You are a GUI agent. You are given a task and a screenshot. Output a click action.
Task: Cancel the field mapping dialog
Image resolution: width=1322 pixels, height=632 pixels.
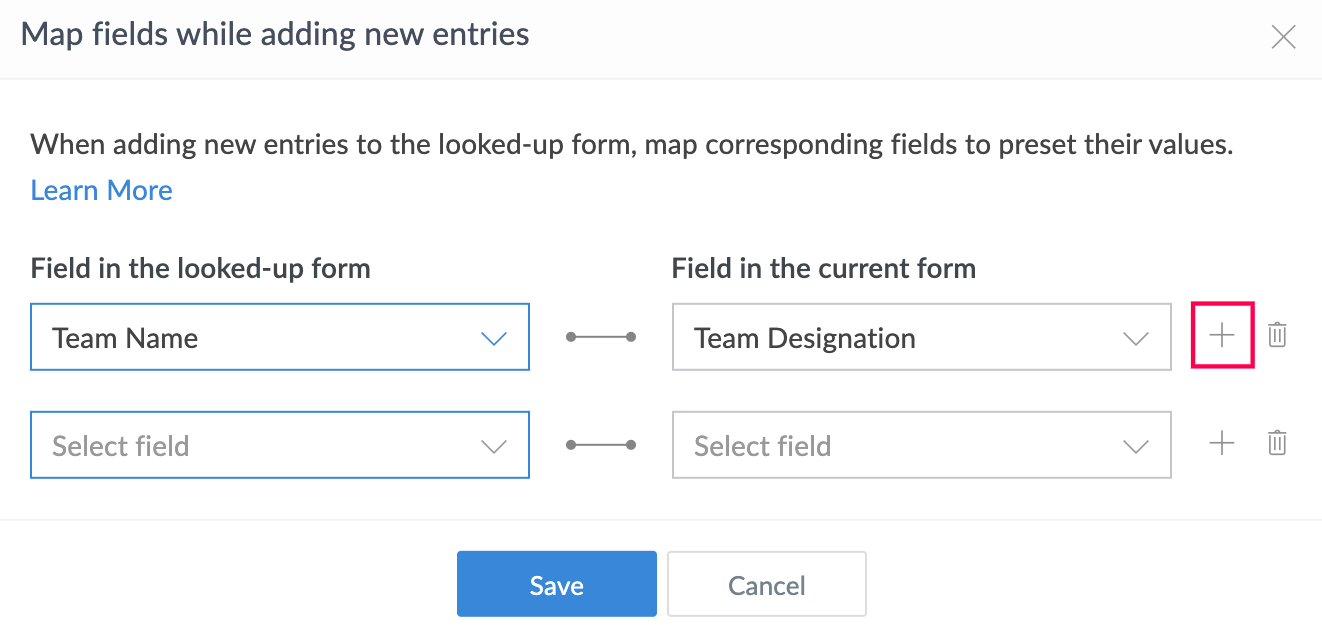pyautogui.click(x=766, y=585)
